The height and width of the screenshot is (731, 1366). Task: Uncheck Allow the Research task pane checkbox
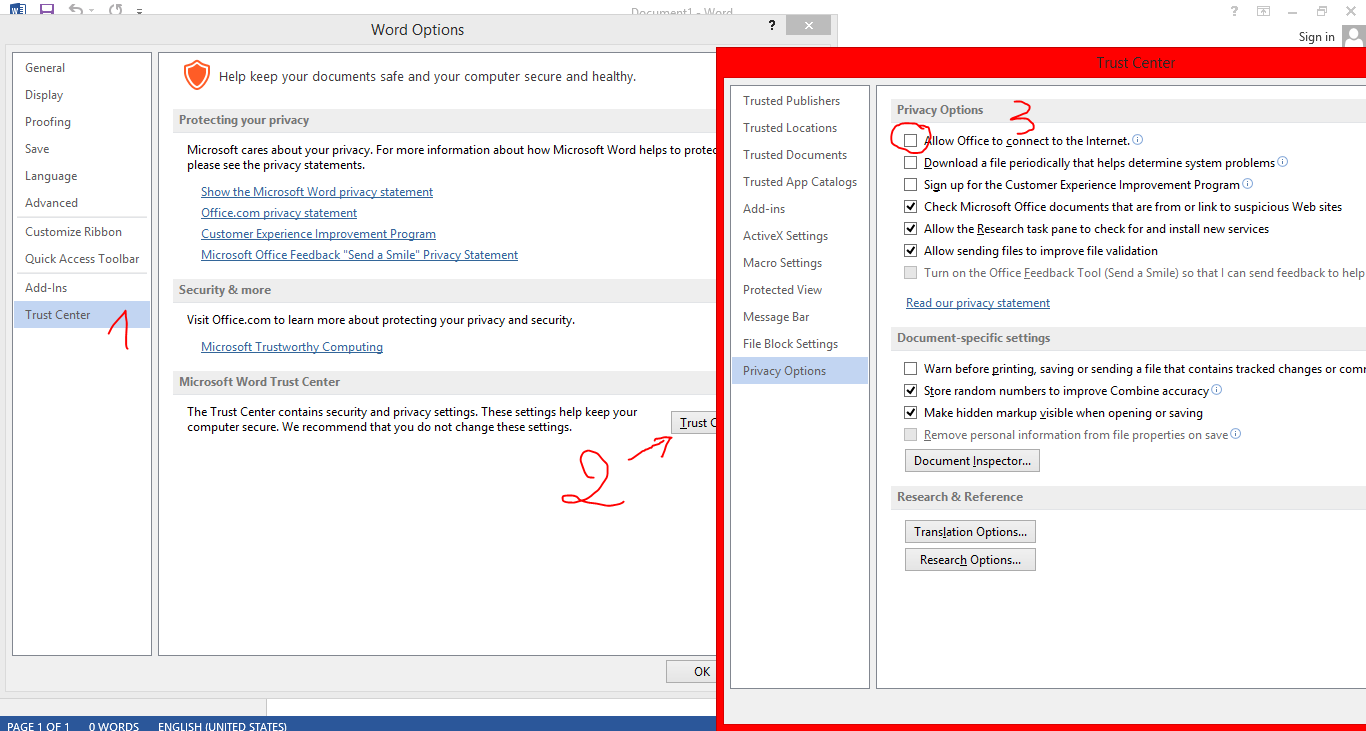(x=910, y=229)
